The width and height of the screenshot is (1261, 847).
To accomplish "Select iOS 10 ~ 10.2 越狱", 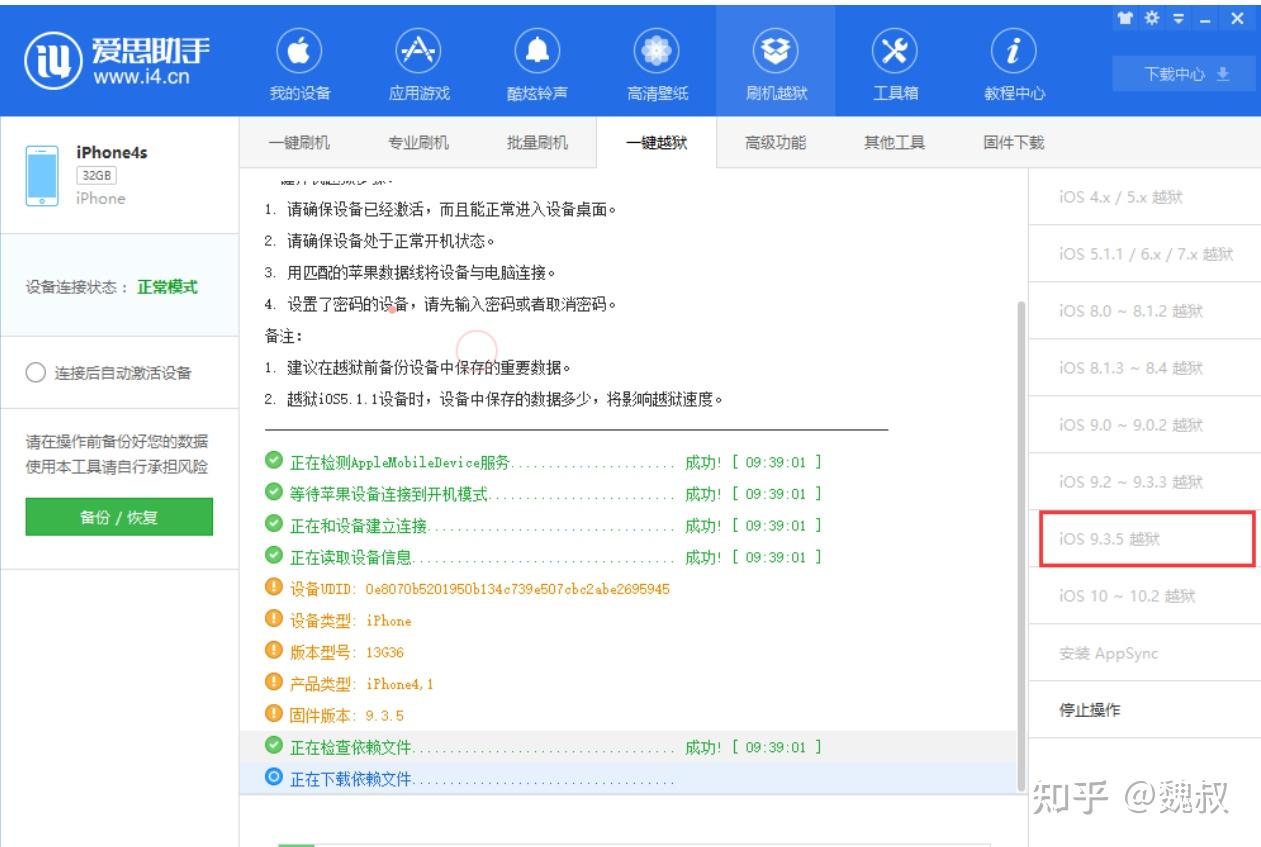I will [x=1144, y=596].
